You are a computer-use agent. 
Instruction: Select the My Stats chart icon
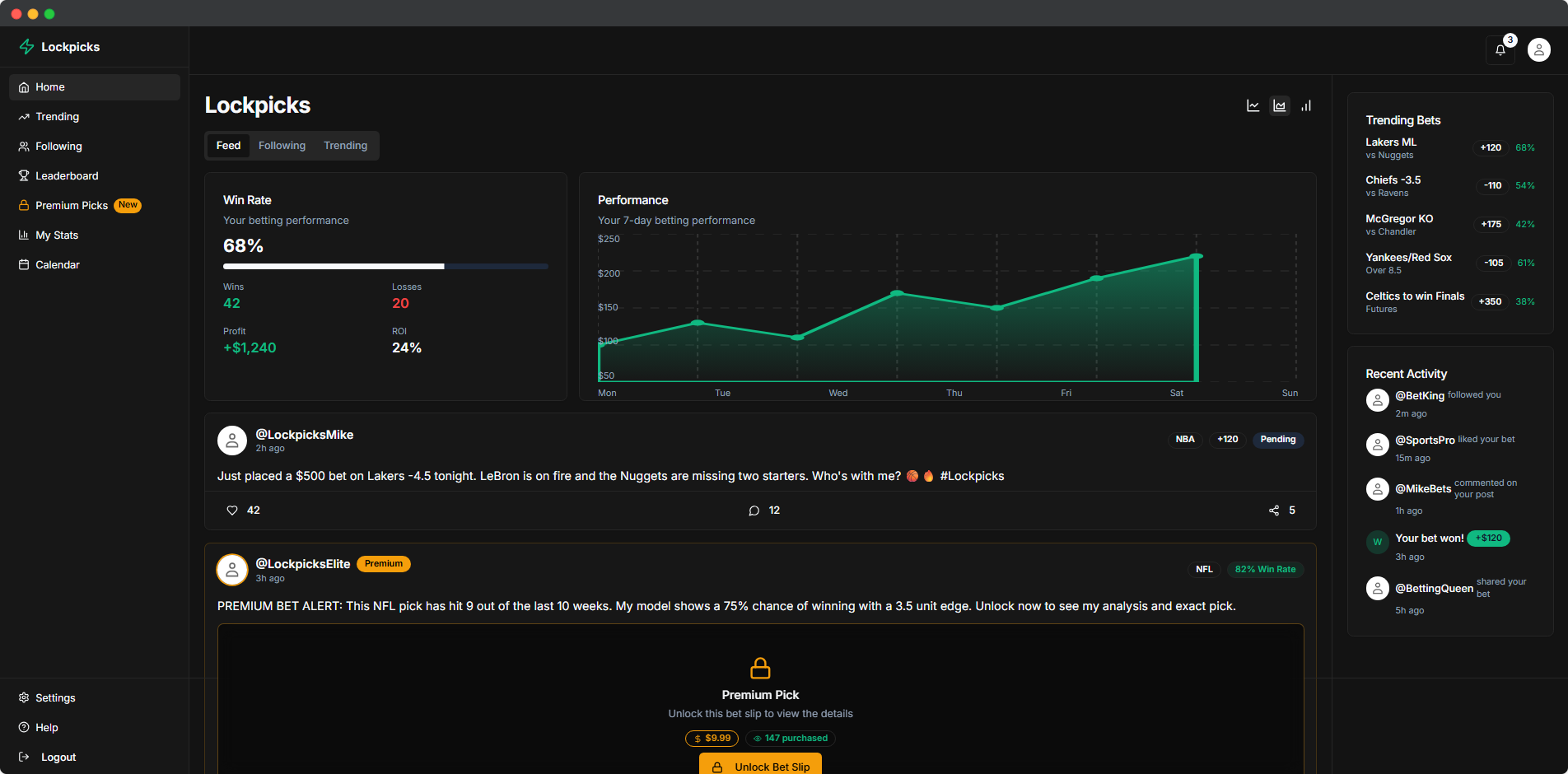tap(24, 235)
